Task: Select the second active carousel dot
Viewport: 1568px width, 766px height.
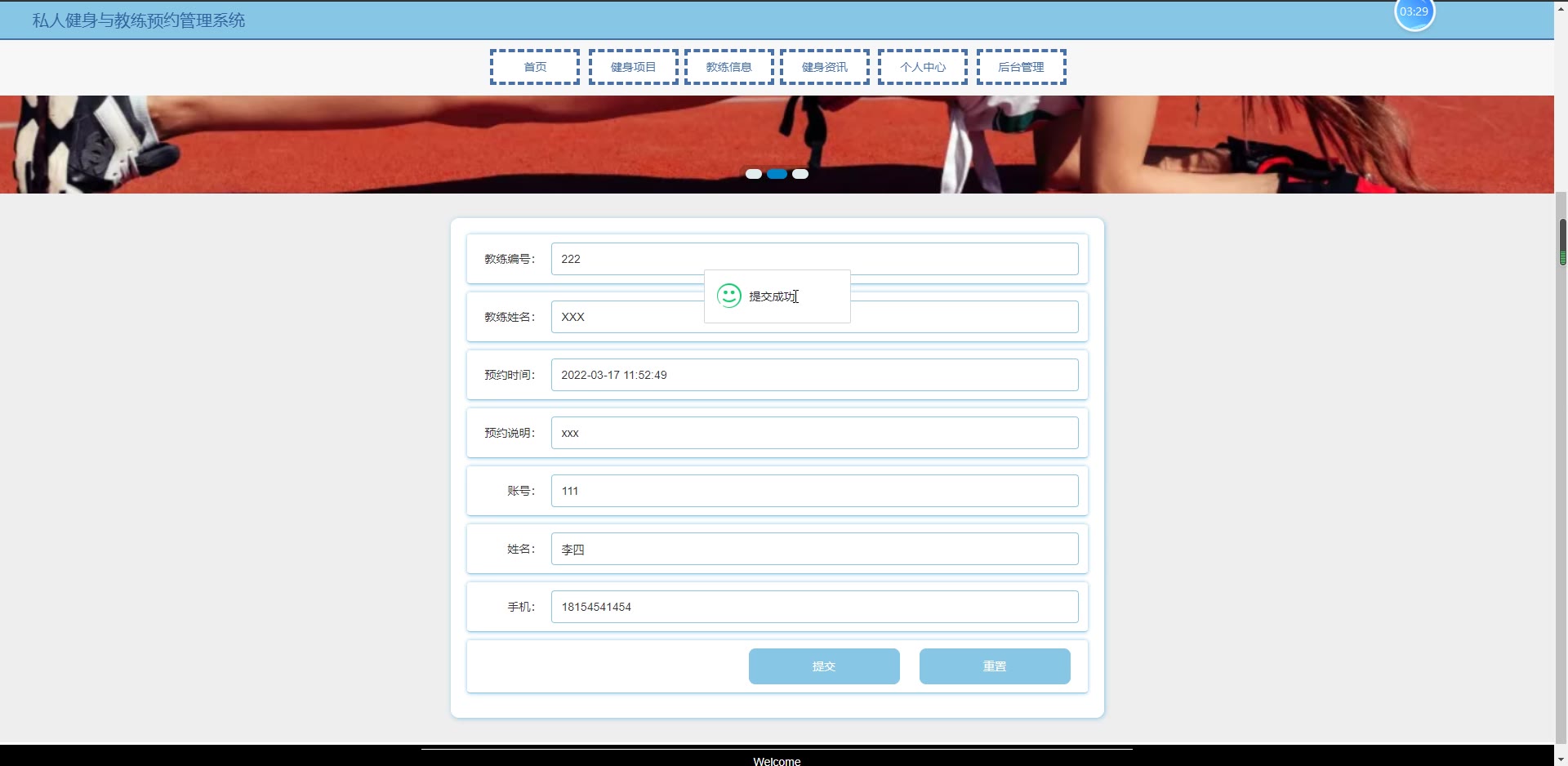Action: [x=777, y=174]
